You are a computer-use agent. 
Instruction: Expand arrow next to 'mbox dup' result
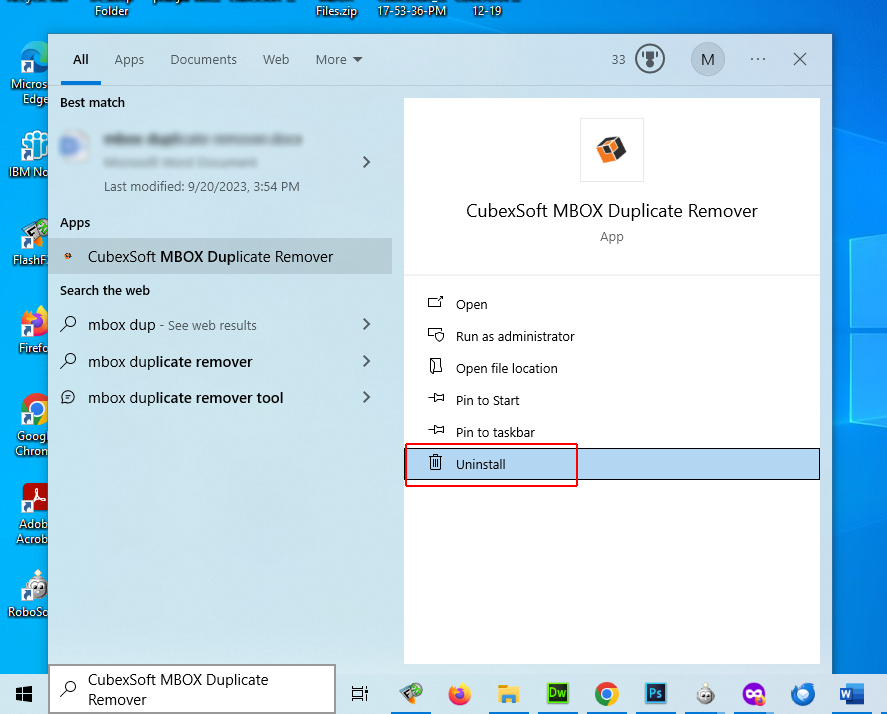[367, 324]
